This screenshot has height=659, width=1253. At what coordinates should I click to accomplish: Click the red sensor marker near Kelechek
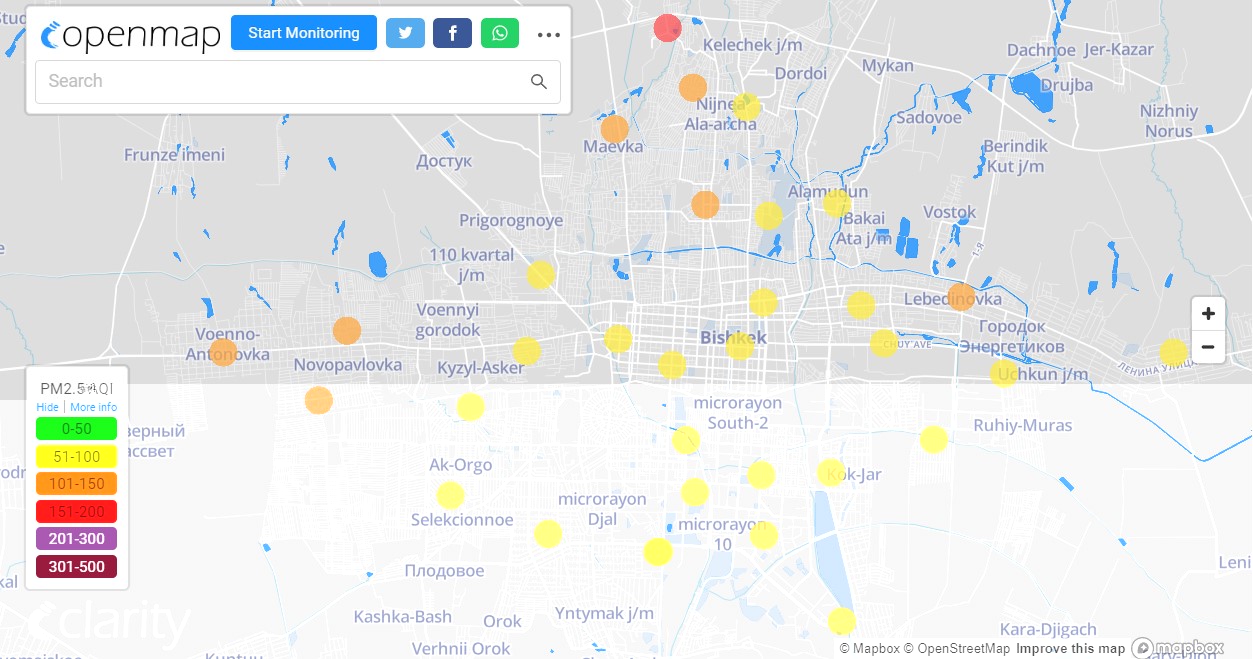[667, 28]
